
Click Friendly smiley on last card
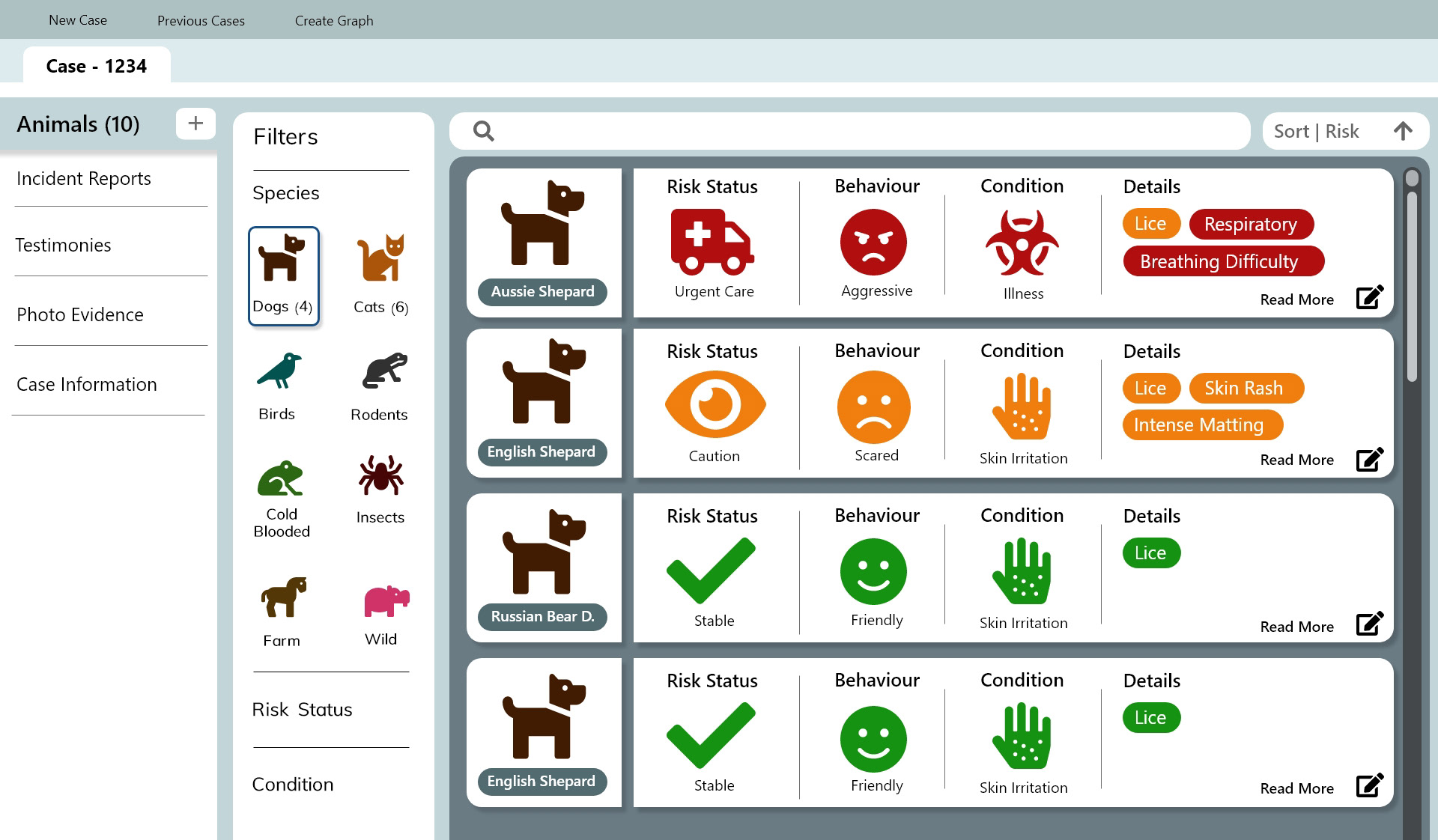[873, 739]
